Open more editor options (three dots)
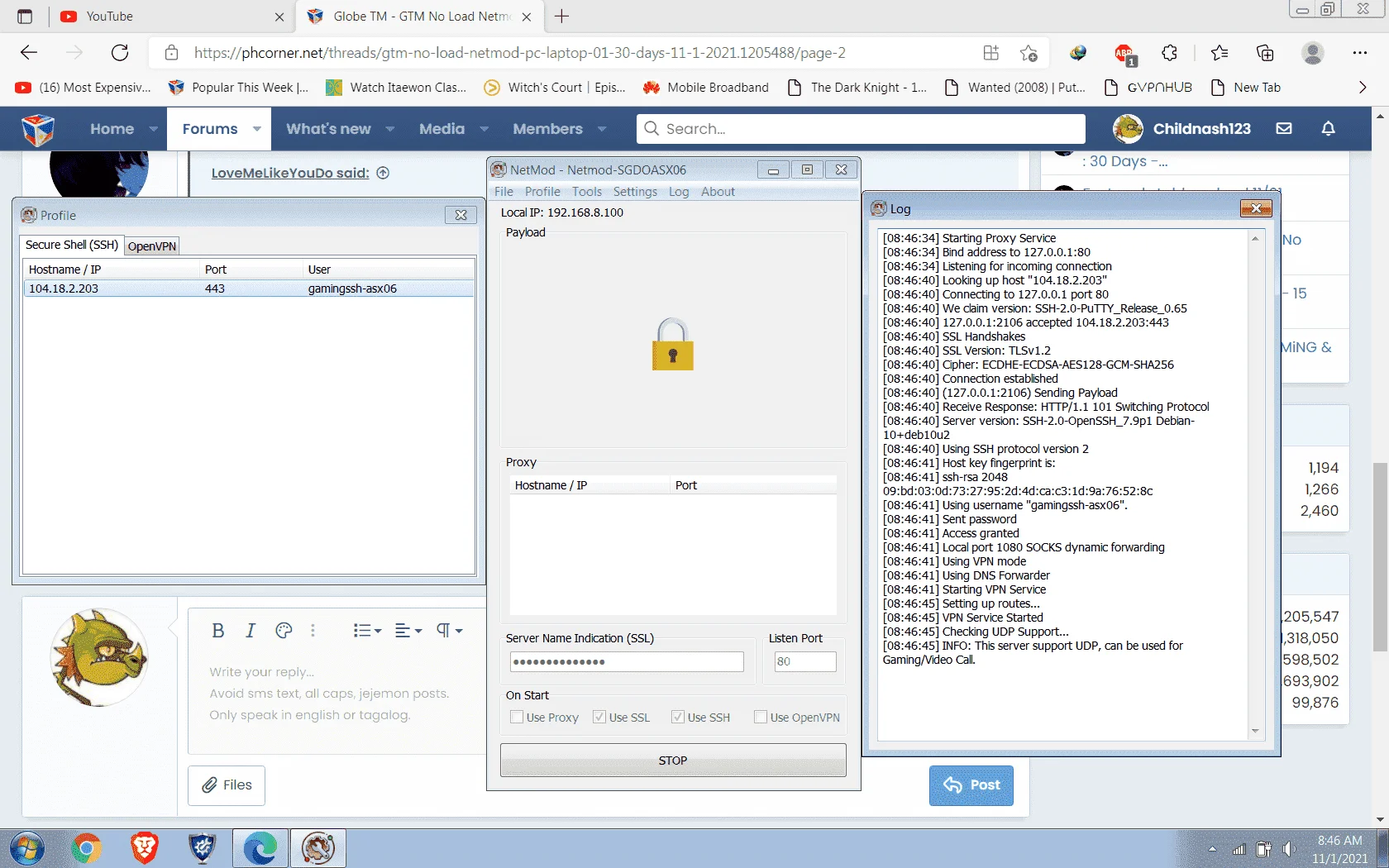This screenshot has width=1389, height=868. coord(313,631)
